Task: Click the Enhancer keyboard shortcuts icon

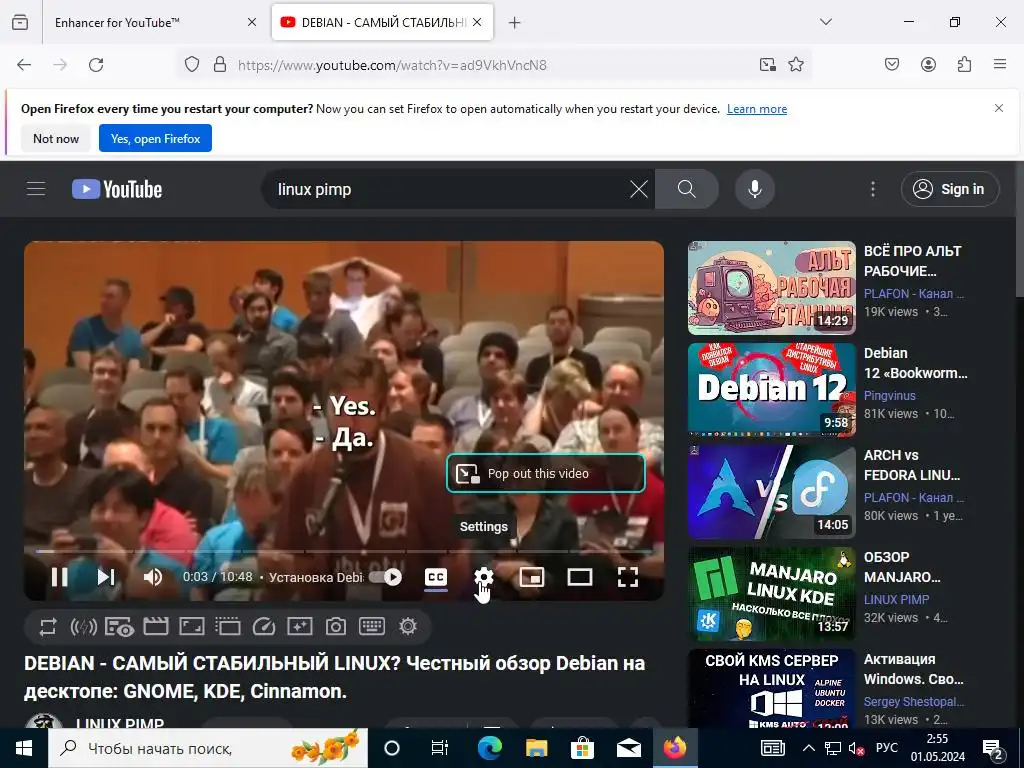Action: pyautogui.click(x=372, y=627)
